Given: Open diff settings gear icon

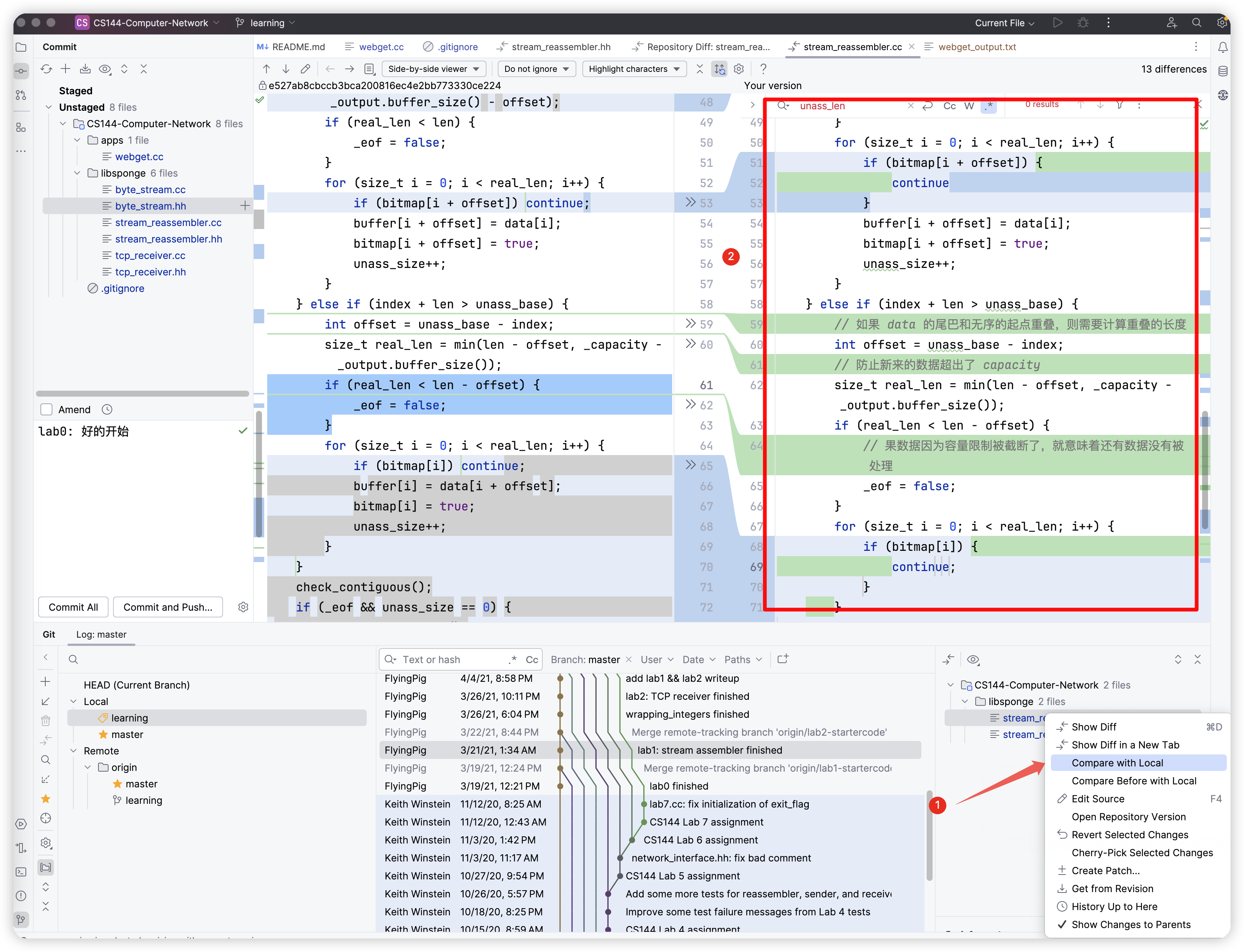Looking at the screenshot, I should tap(738, 69).
